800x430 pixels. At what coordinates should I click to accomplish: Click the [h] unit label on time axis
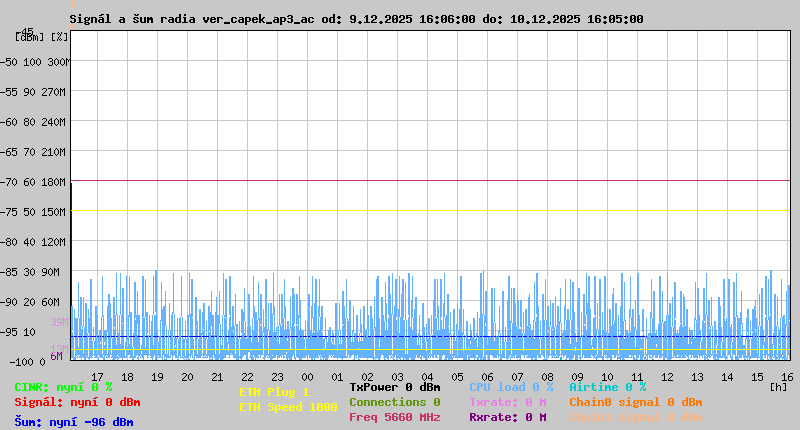tap(779, 386)
